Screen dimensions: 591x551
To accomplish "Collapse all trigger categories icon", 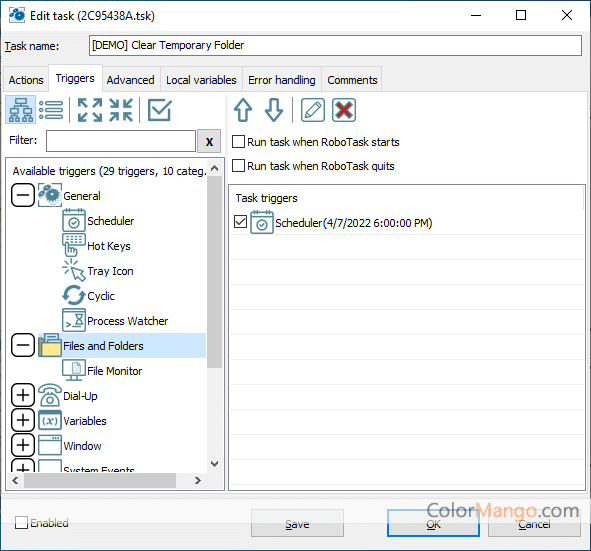I will coord(121,110).
